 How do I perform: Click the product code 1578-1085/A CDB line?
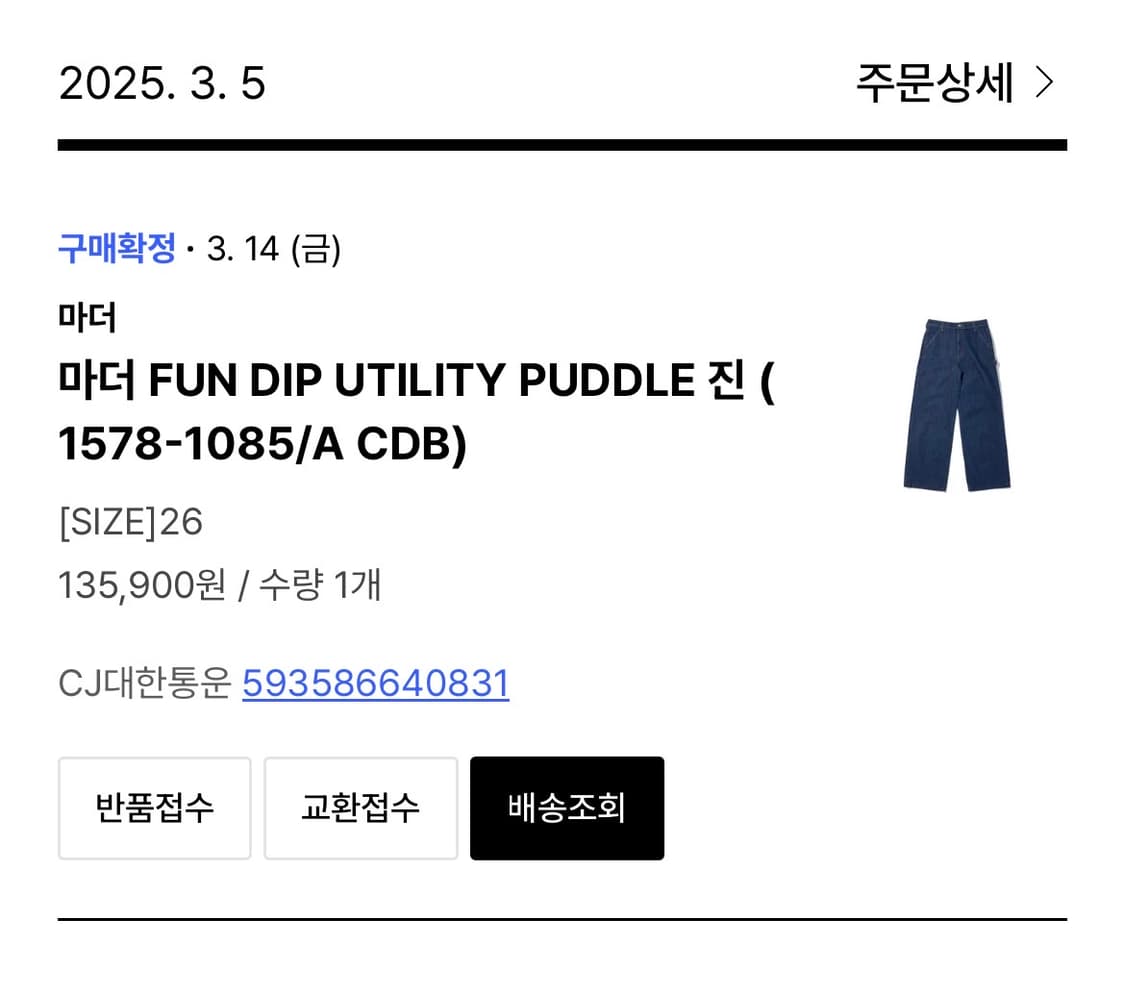click(262, 446)
